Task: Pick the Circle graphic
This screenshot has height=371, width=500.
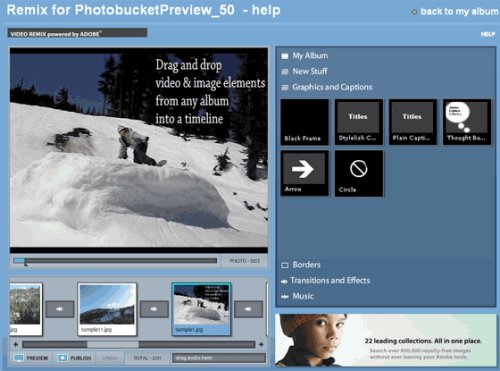Action: tap(359, 173)
